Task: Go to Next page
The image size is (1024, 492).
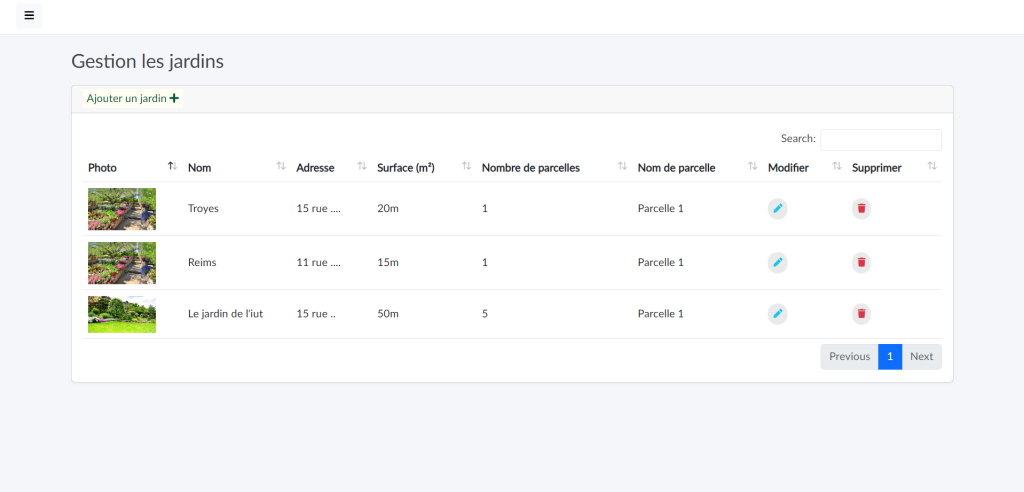Action: (x=921, y=357)
